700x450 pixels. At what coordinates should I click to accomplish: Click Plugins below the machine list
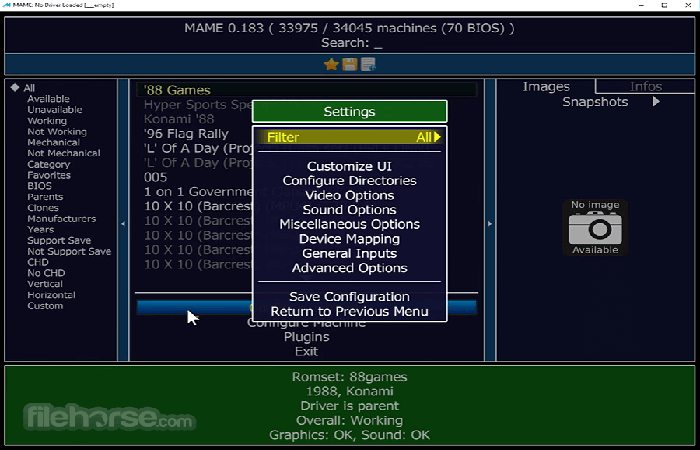click(x=307, y=337)
